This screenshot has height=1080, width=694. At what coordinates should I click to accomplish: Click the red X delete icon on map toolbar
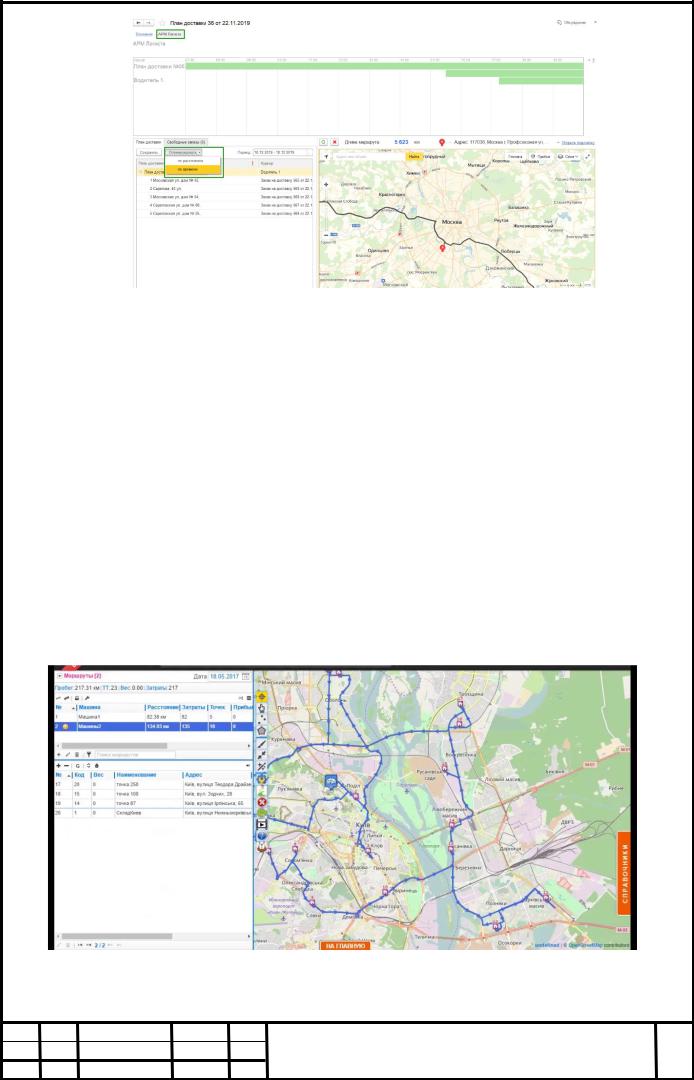click(262, 802)
